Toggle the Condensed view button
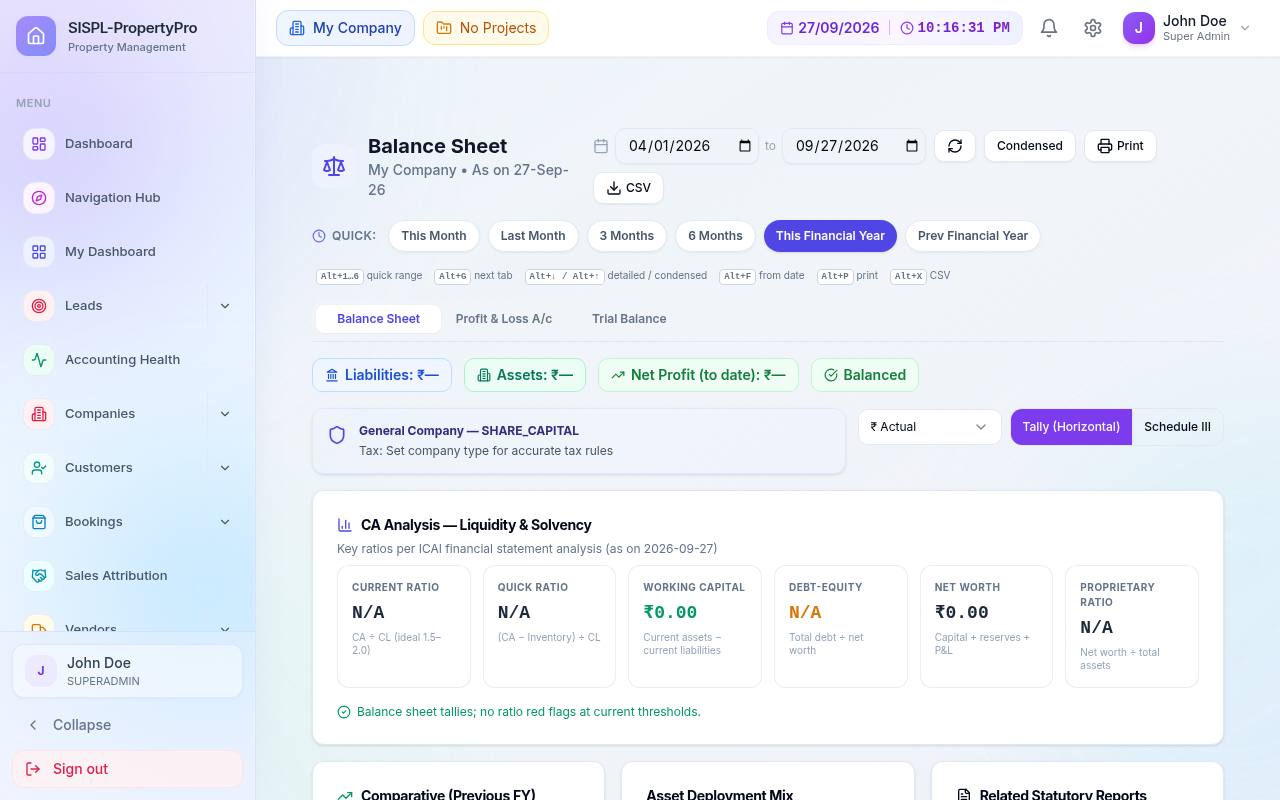Viewport: 1280px width, 800px height. [1030, 146]
